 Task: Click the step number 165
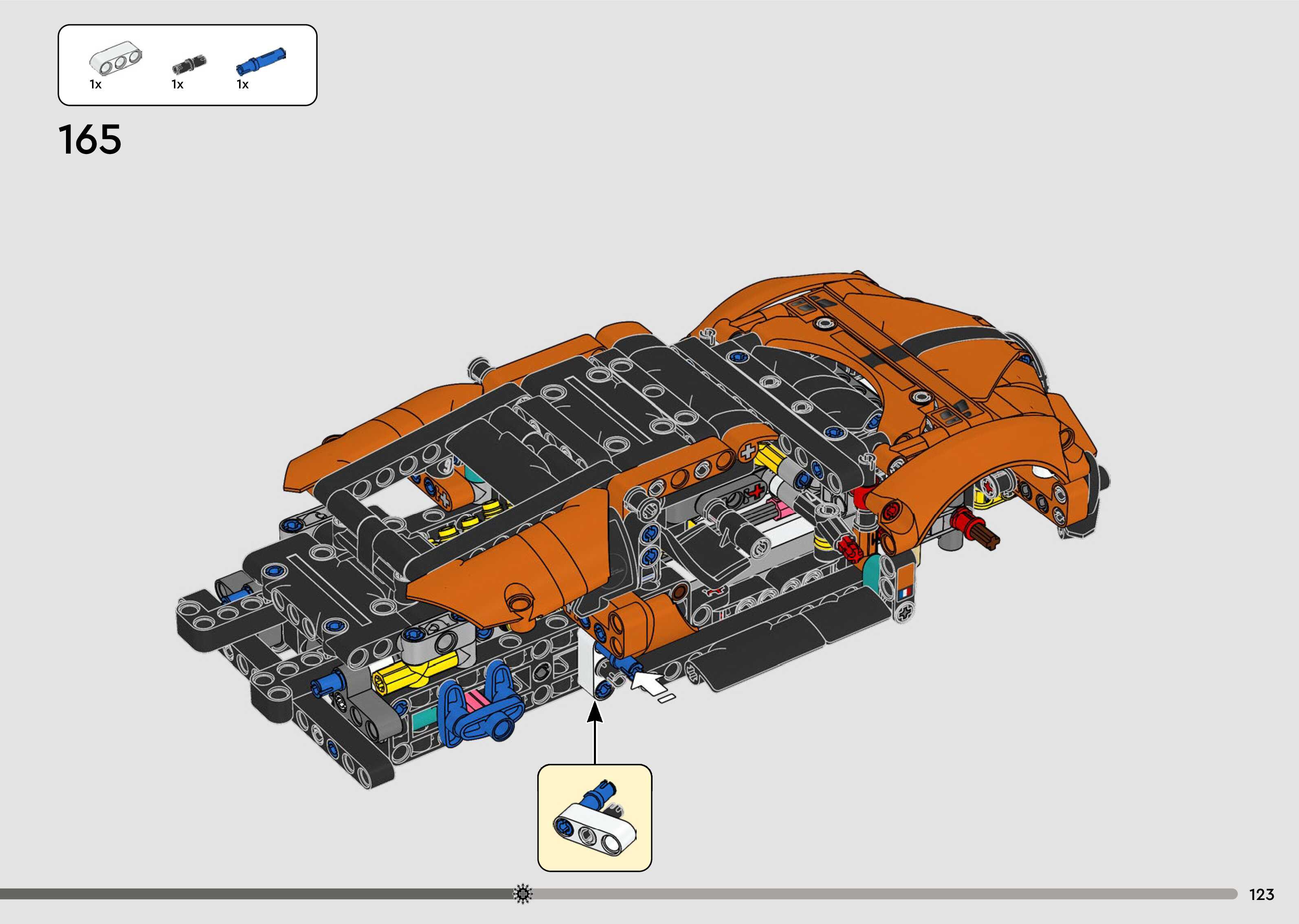90,140
